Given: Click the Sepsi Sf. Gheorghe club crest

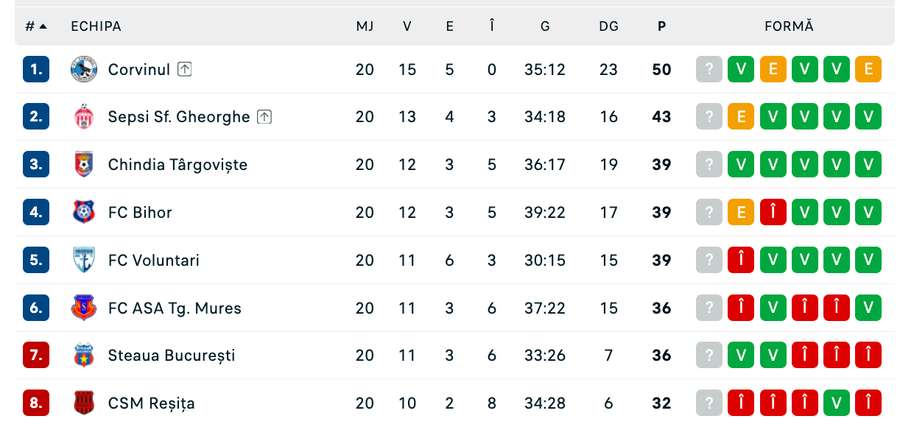Looking at the screenshot, I should (83, 117).
